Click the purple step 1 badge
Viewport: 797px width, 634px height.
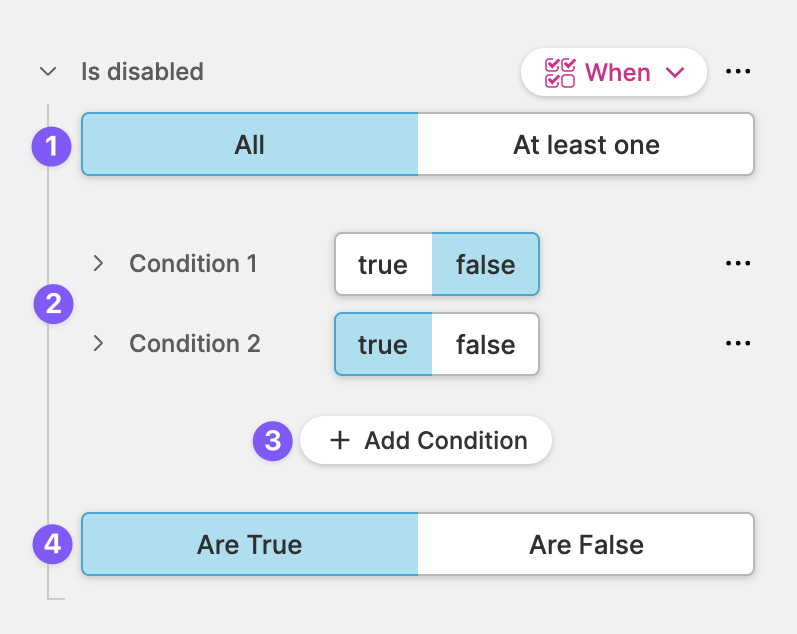coord(52,148)
